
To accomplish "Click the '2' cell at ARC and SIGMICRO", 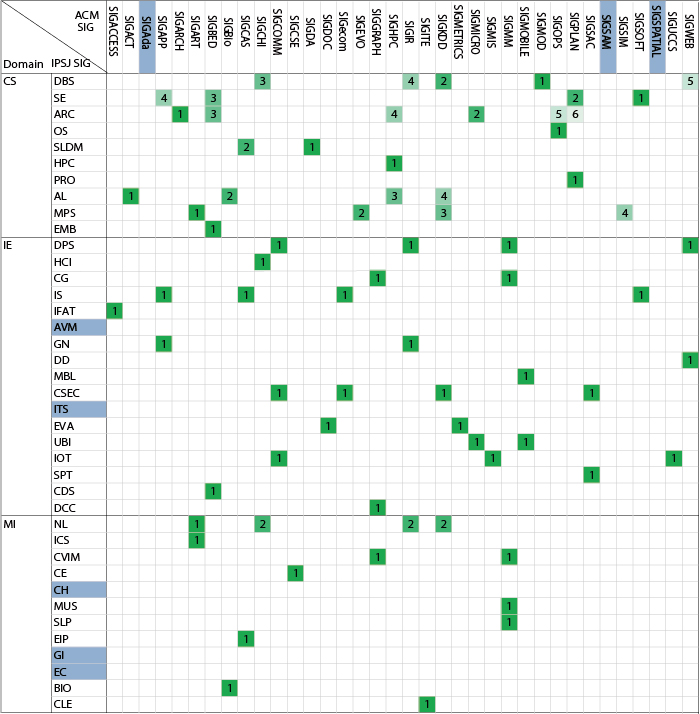I will 476,114.
